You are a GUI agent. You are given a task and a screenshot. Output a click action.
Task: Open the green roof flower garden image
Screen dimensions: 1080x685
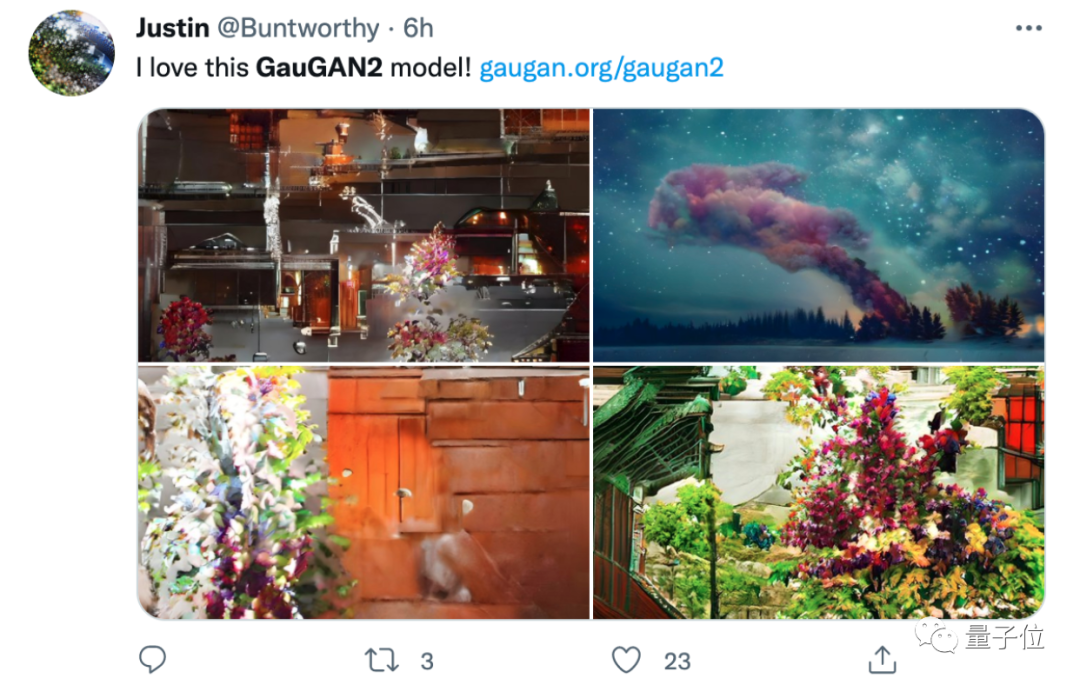[x=818, y=492]
